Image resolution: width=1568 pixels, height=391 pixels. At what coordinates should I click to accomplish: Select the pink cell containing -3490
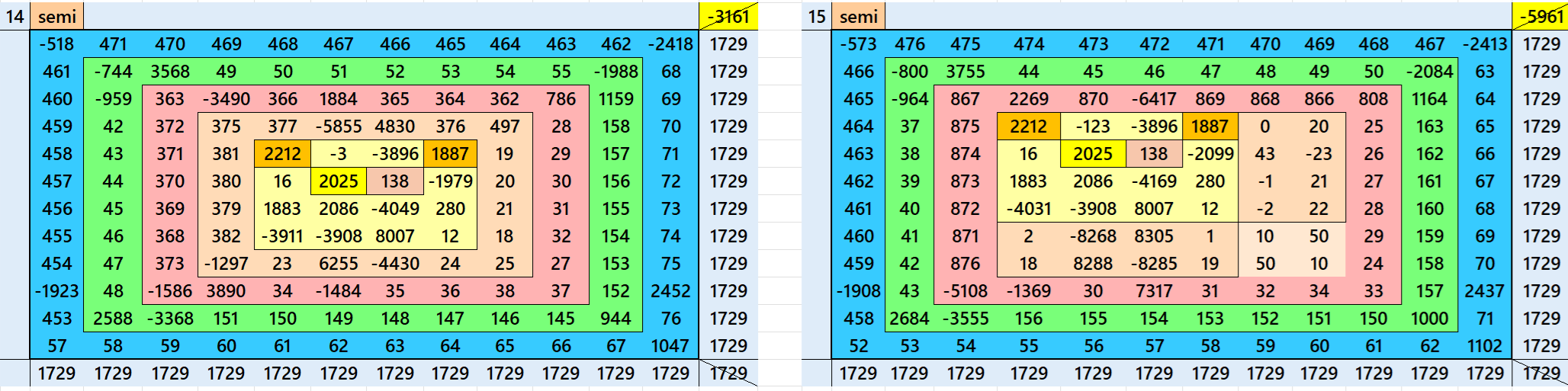[x=226, y=99]
